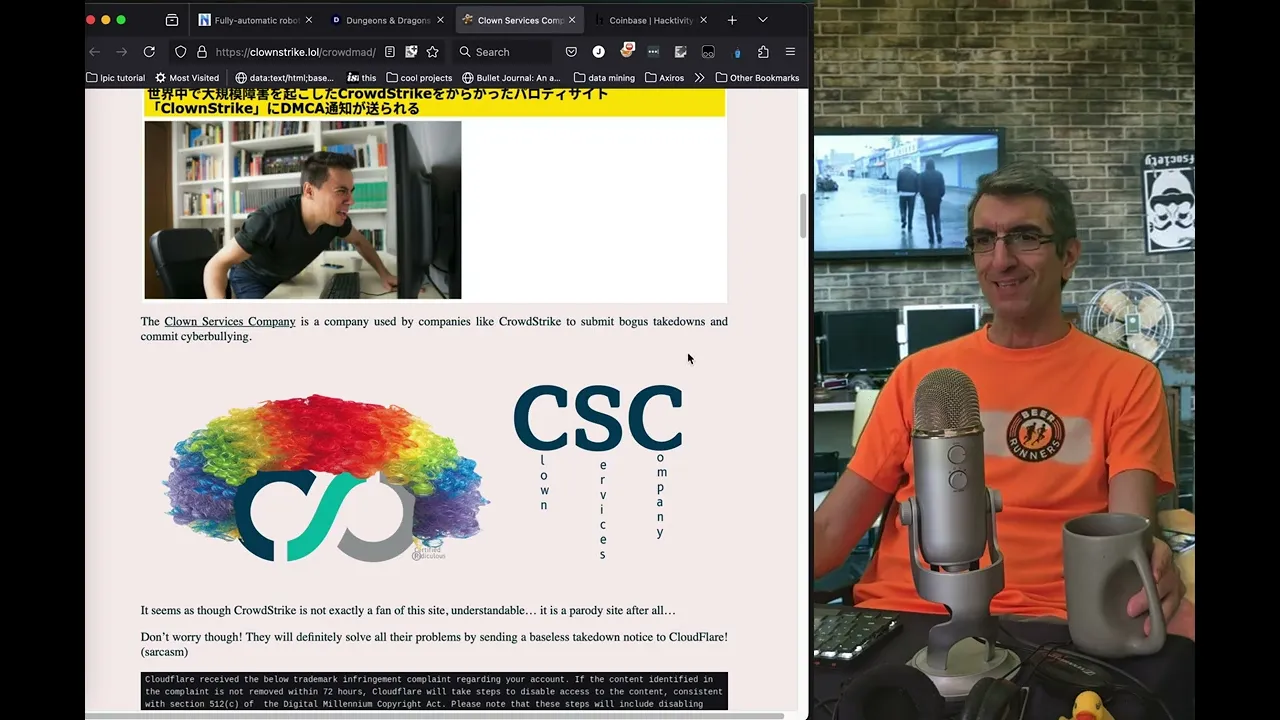1280x720 pixels.
Task: Open the data mining bookmark folder
Action: 604,77
